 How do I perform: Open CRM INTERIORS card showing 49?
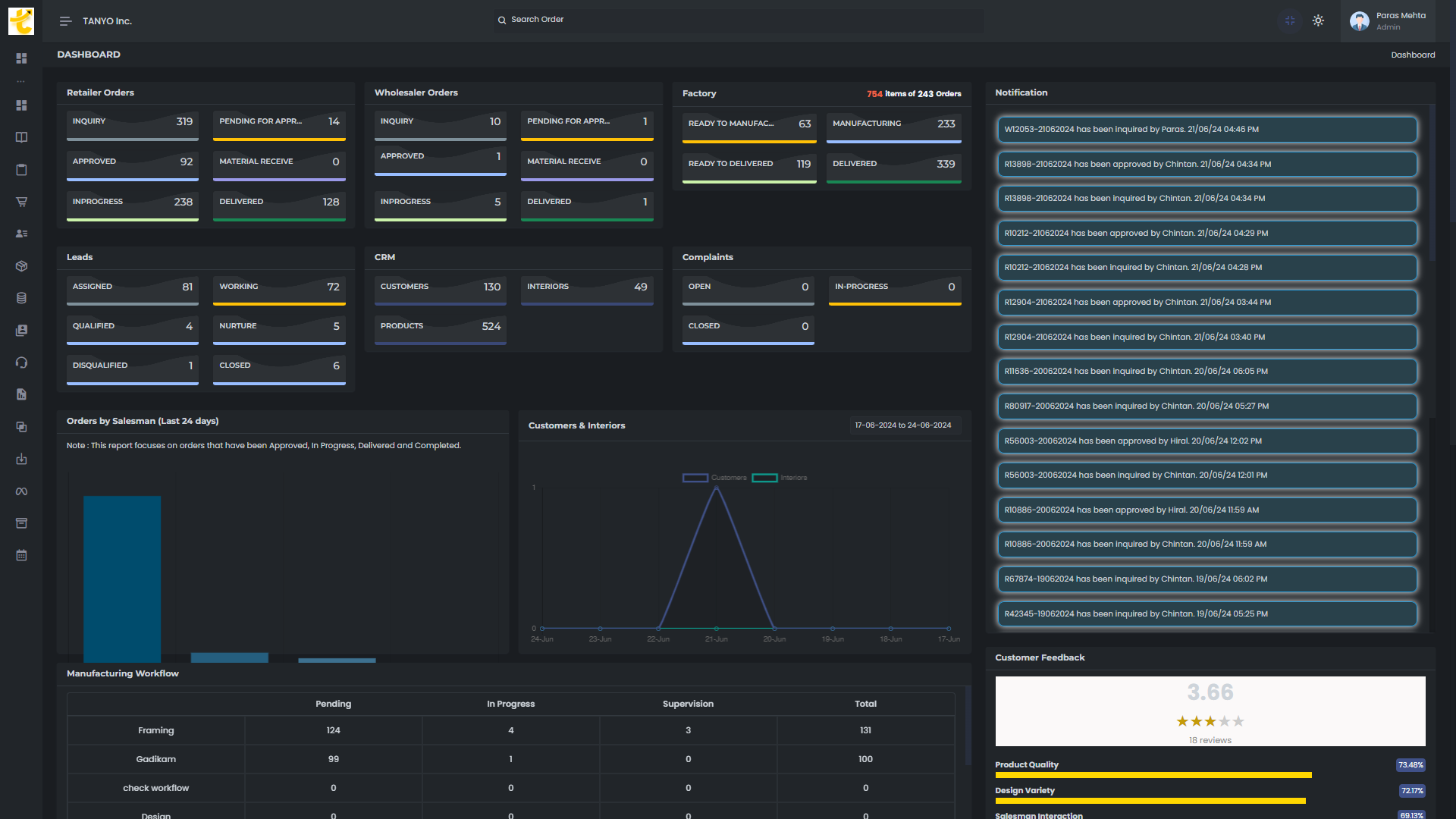[x=587, y=290]
